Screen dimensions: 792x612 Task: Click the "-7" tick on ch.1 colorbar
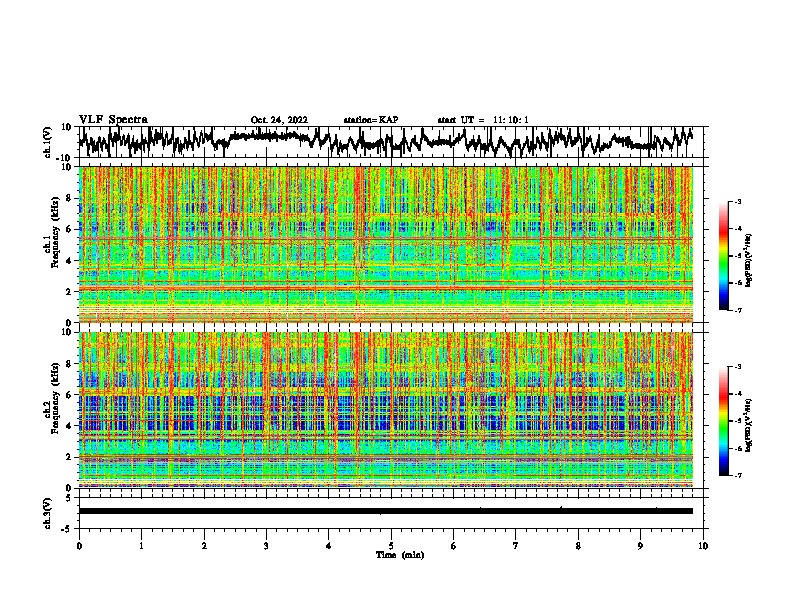tap(737, 311)
